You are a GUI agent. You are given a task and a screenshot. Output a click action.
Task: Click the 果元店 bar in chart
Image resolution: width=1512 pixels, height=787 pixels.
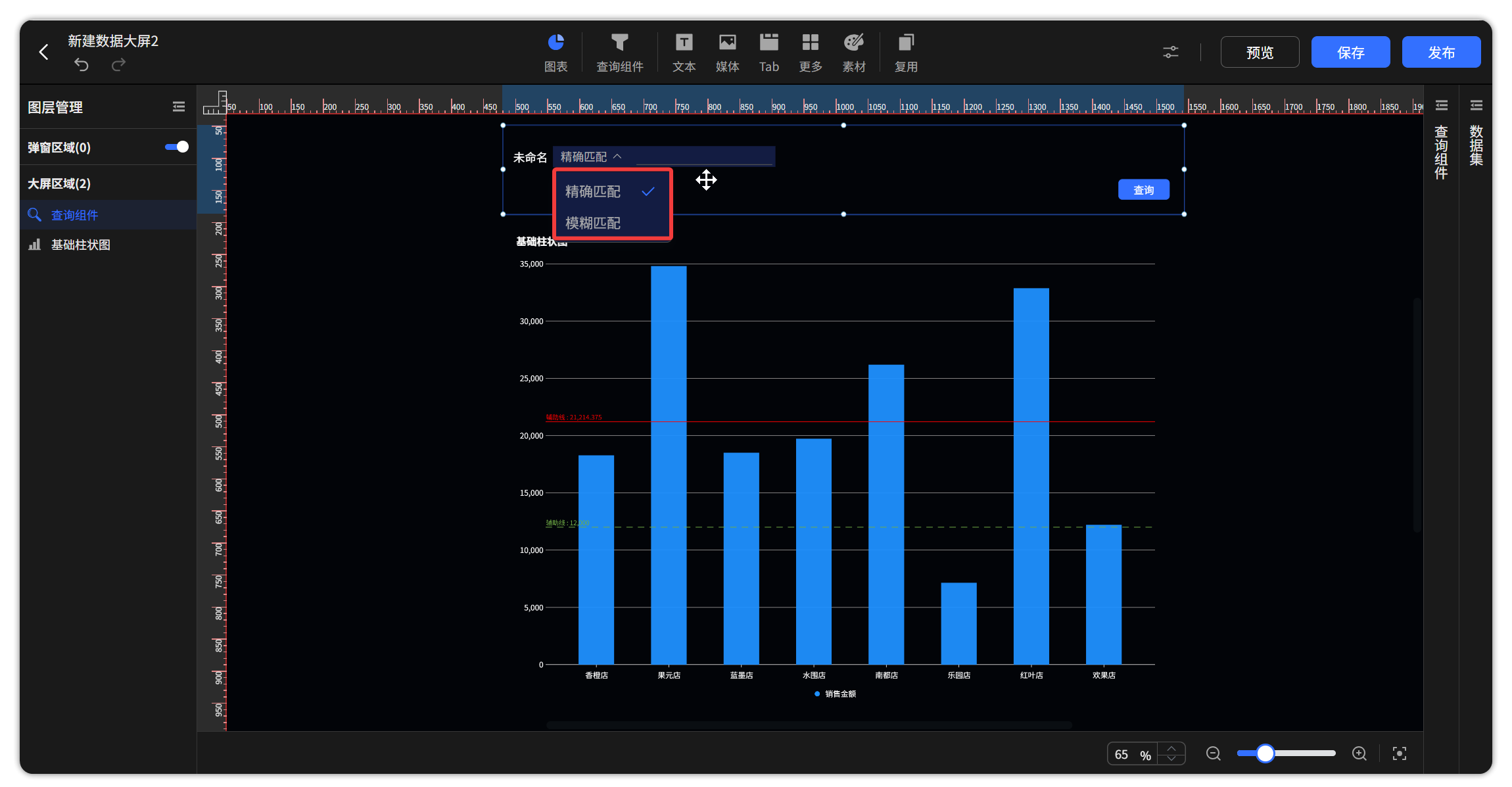[x=669, y=465]
